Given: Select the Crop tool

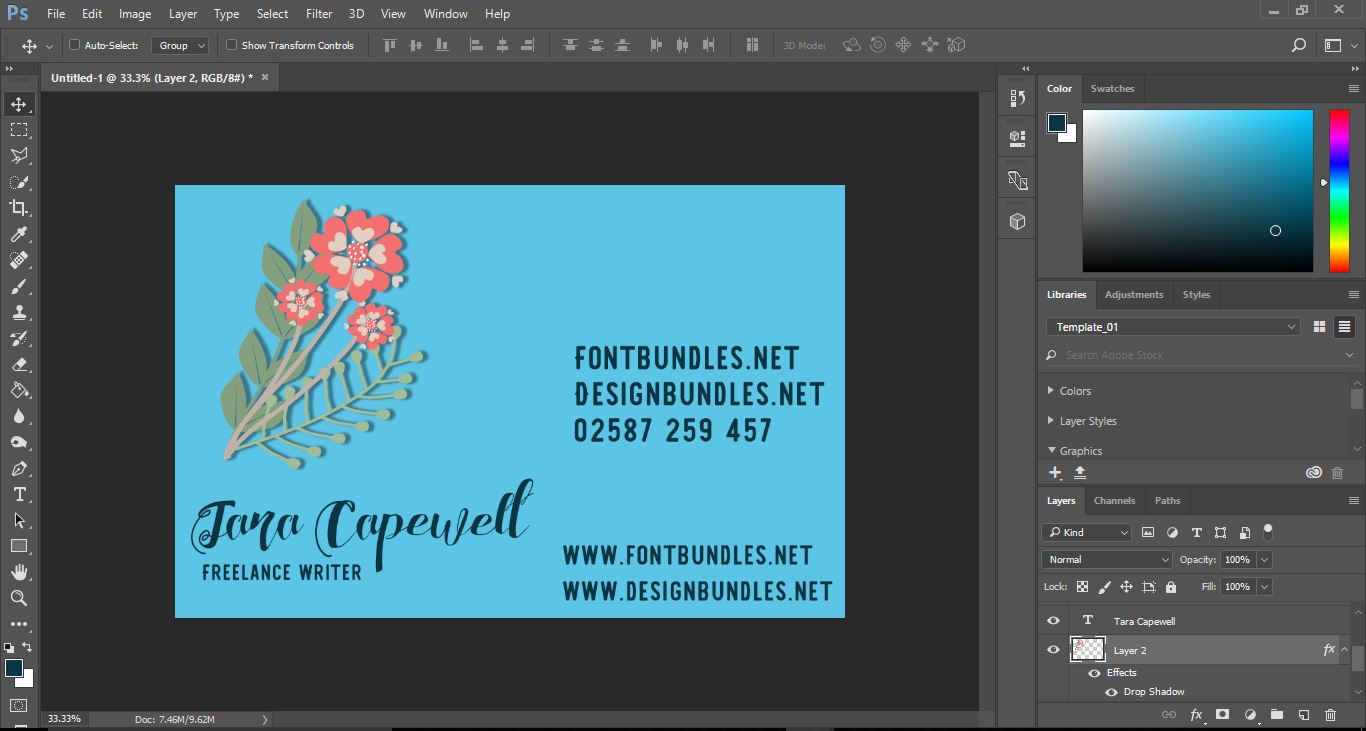Looking at the screenshot, I should [19, 208].
